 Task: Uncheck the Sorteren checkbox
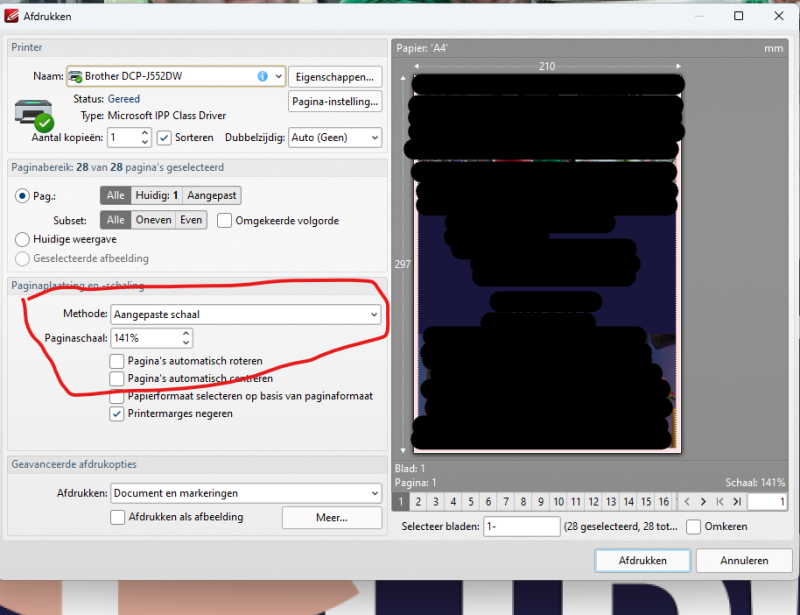pyautogui.click(x=165, y=137)
